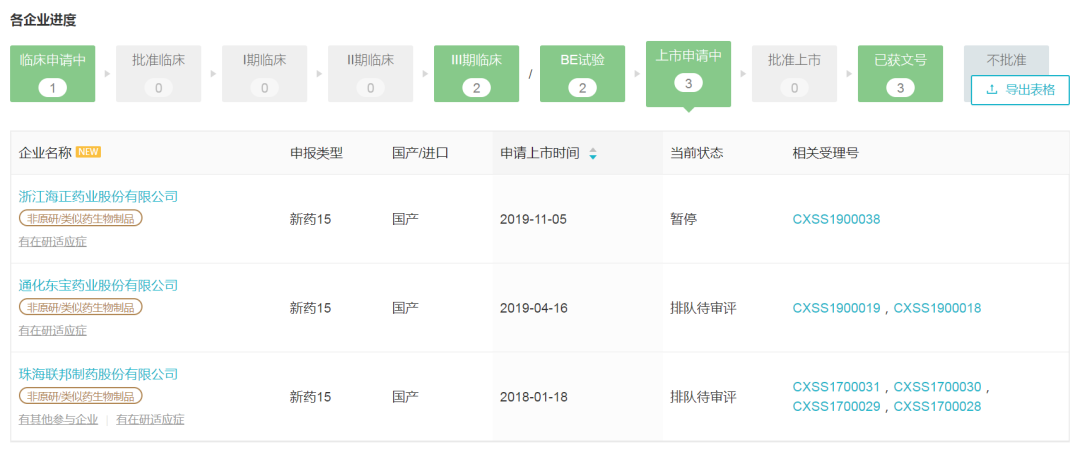Open 浙江海正药业股份有限公司 company link
The image size is (1080, 450).
coord(98,196)
